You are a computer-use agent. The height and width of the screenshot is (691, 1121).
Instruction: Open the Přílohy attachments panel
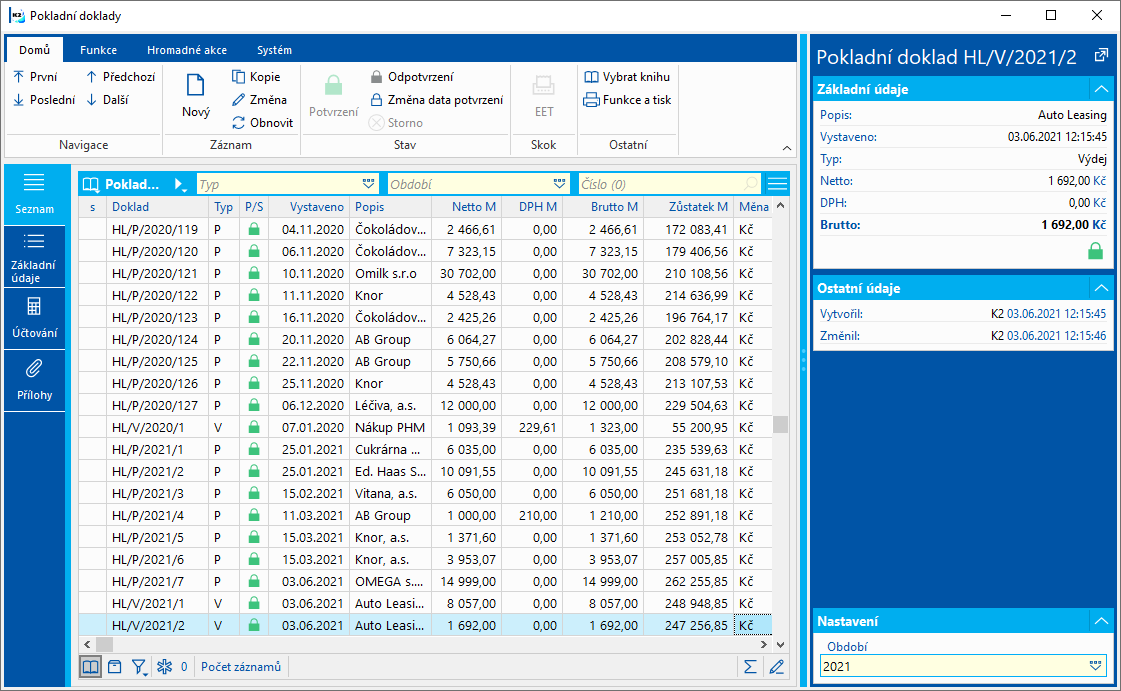point(34,380)
